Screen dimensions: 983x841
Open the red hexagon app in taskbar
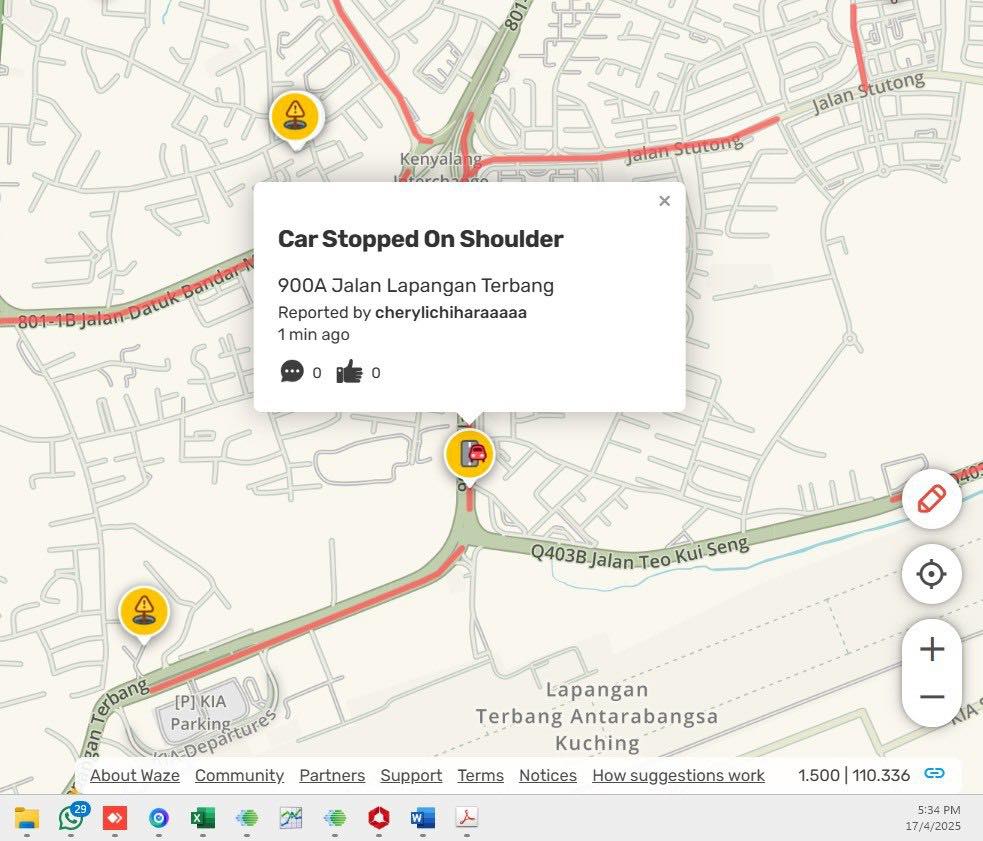pyautogui.click(x=379, y=818)
